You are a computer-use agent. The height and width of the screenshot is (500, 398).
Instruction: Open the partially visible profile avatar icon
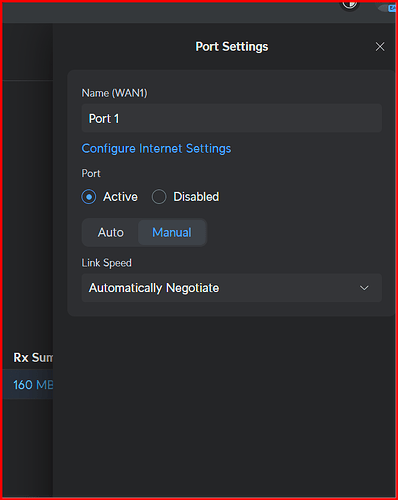pyautogui.click(x=349, y=5)
